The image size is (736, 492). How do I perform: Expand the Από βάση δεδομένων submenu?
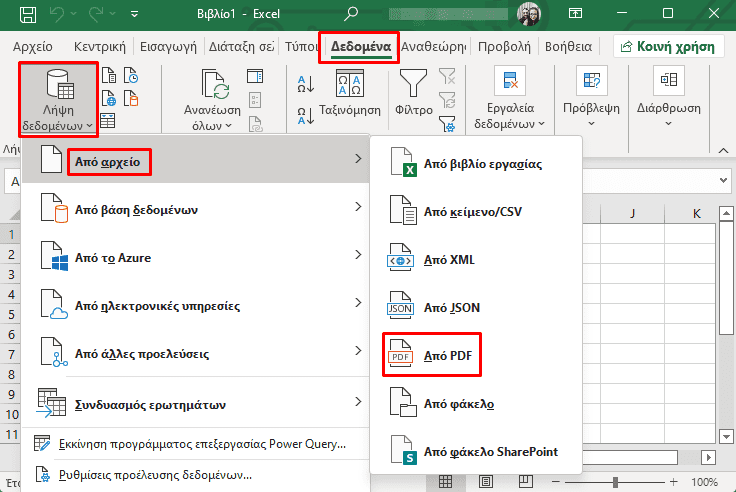[196, 209]
